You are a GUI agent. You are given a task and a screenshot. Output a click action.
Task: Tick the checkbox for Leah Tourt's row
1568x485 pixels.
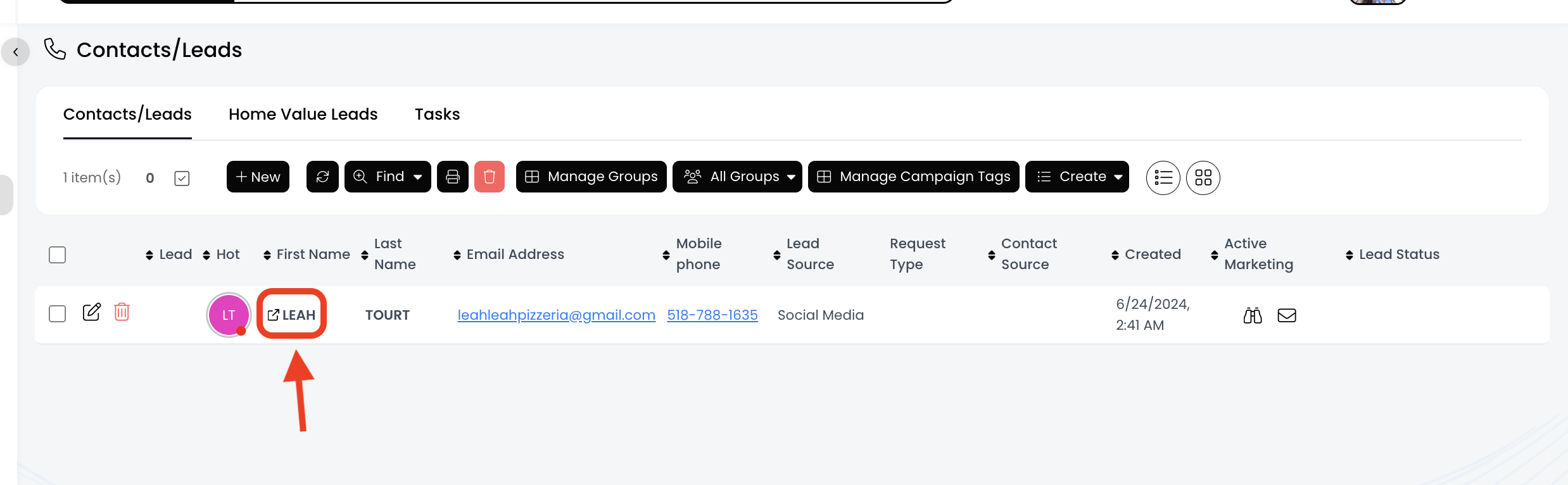58,314
